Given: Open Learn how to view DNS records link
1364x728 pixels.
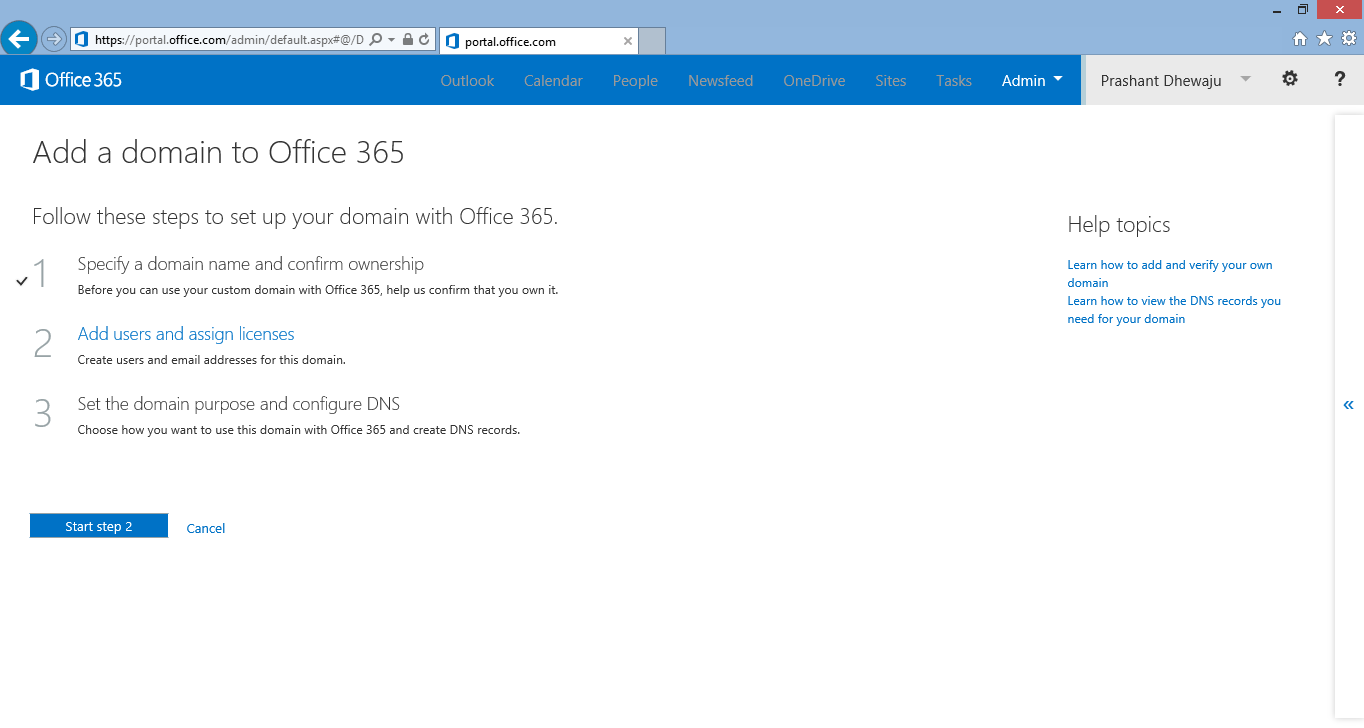Looking at the screenshot, I should pyautogui.click(x=1174, y=310).
